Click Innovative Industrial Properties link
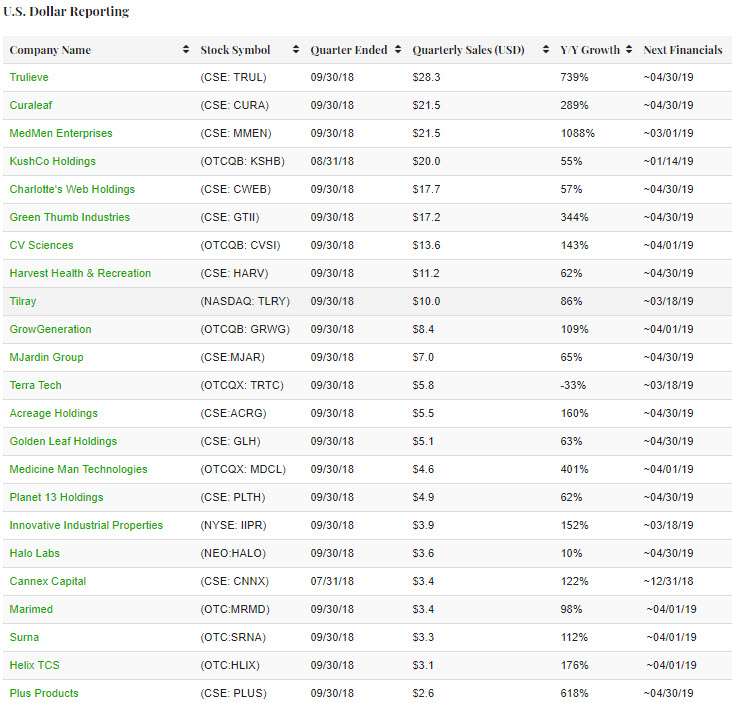This screenshot has height=703, width=732. pyautogui.click(x=86, y=525)
